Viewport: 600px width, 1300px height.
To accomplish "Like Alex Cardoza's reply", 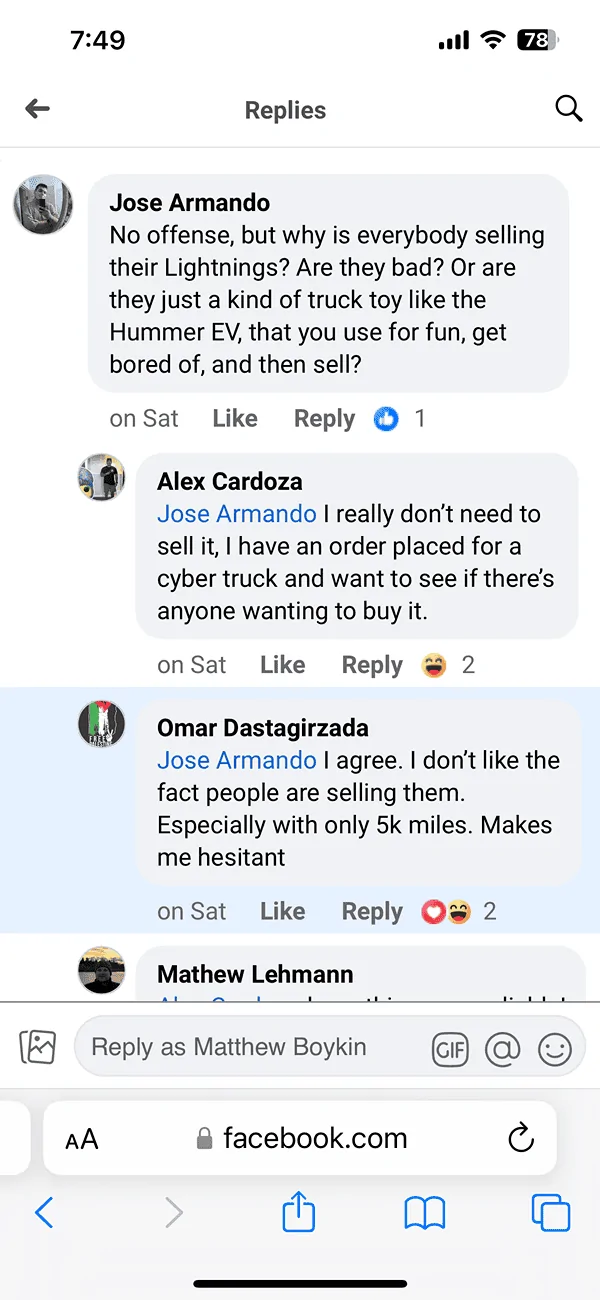I will 282,665.
